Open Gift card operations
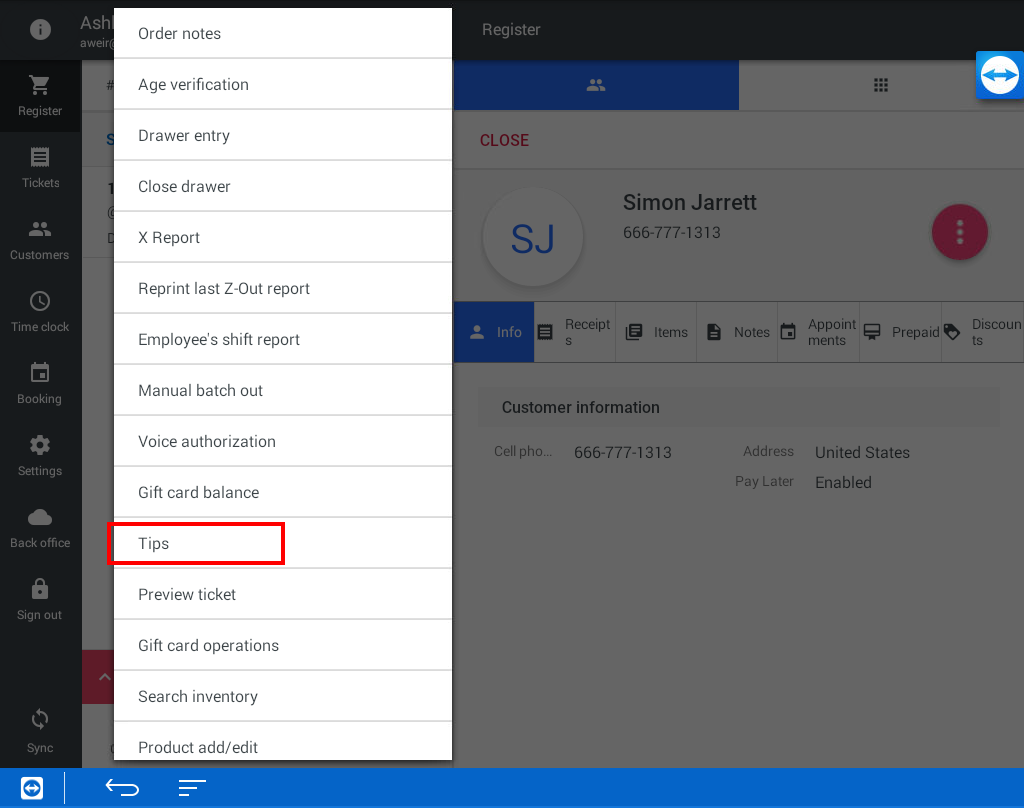 click(283, 645)
